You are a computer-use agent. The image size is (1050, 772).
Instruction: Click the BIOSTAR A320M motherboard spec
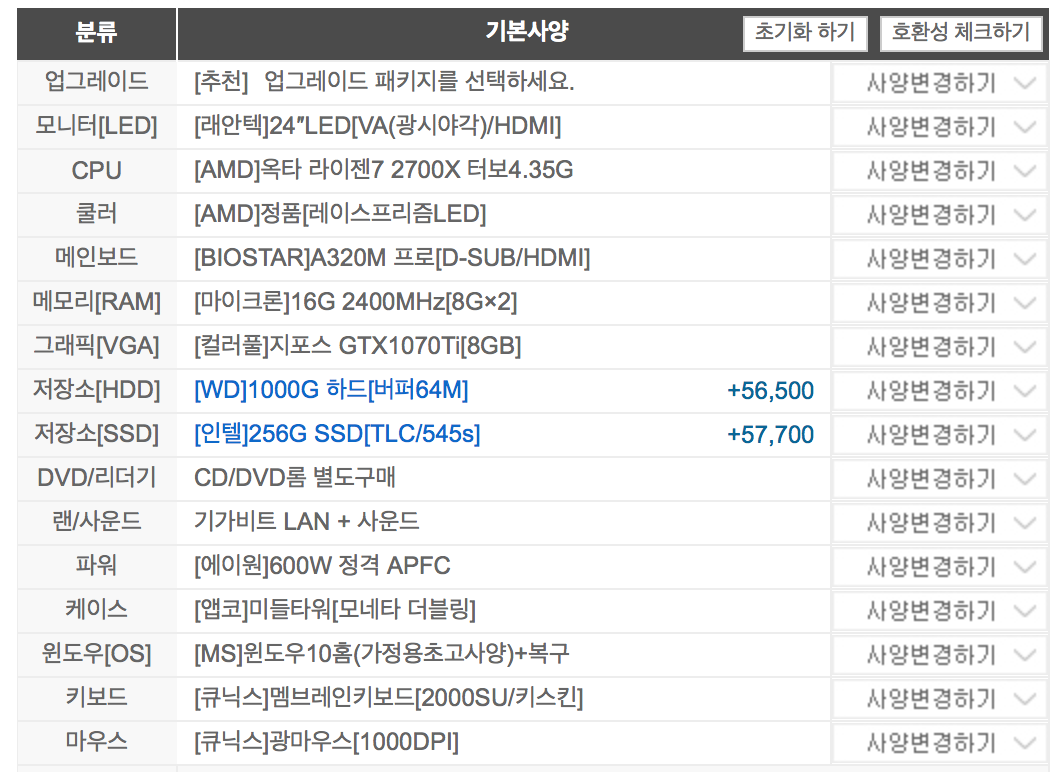tap(392, 258)
